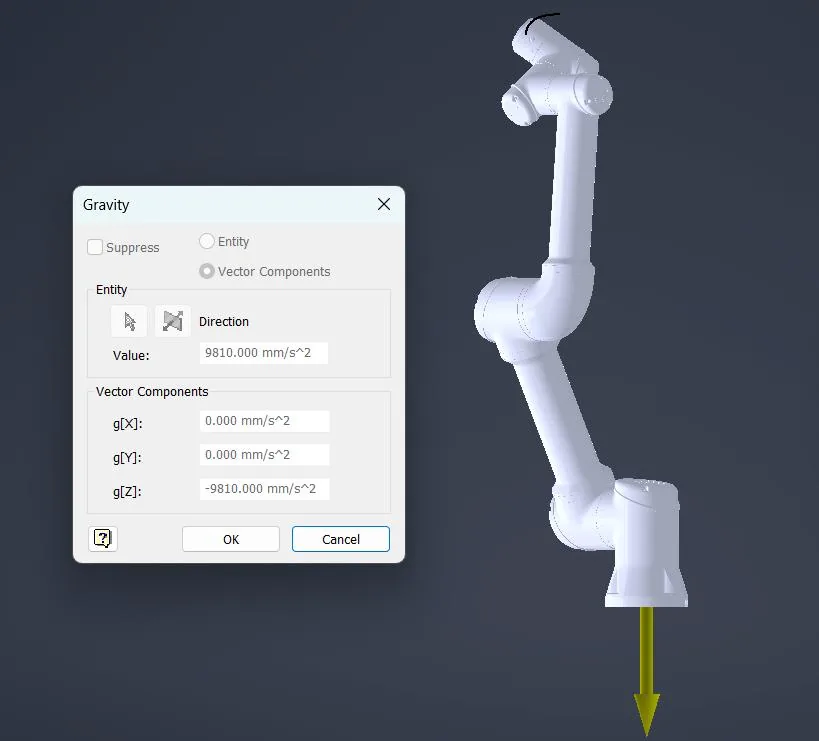Viewport: 819px width, 741px height.
Task: Click the flip direction icon
Action: pos(172,321)
